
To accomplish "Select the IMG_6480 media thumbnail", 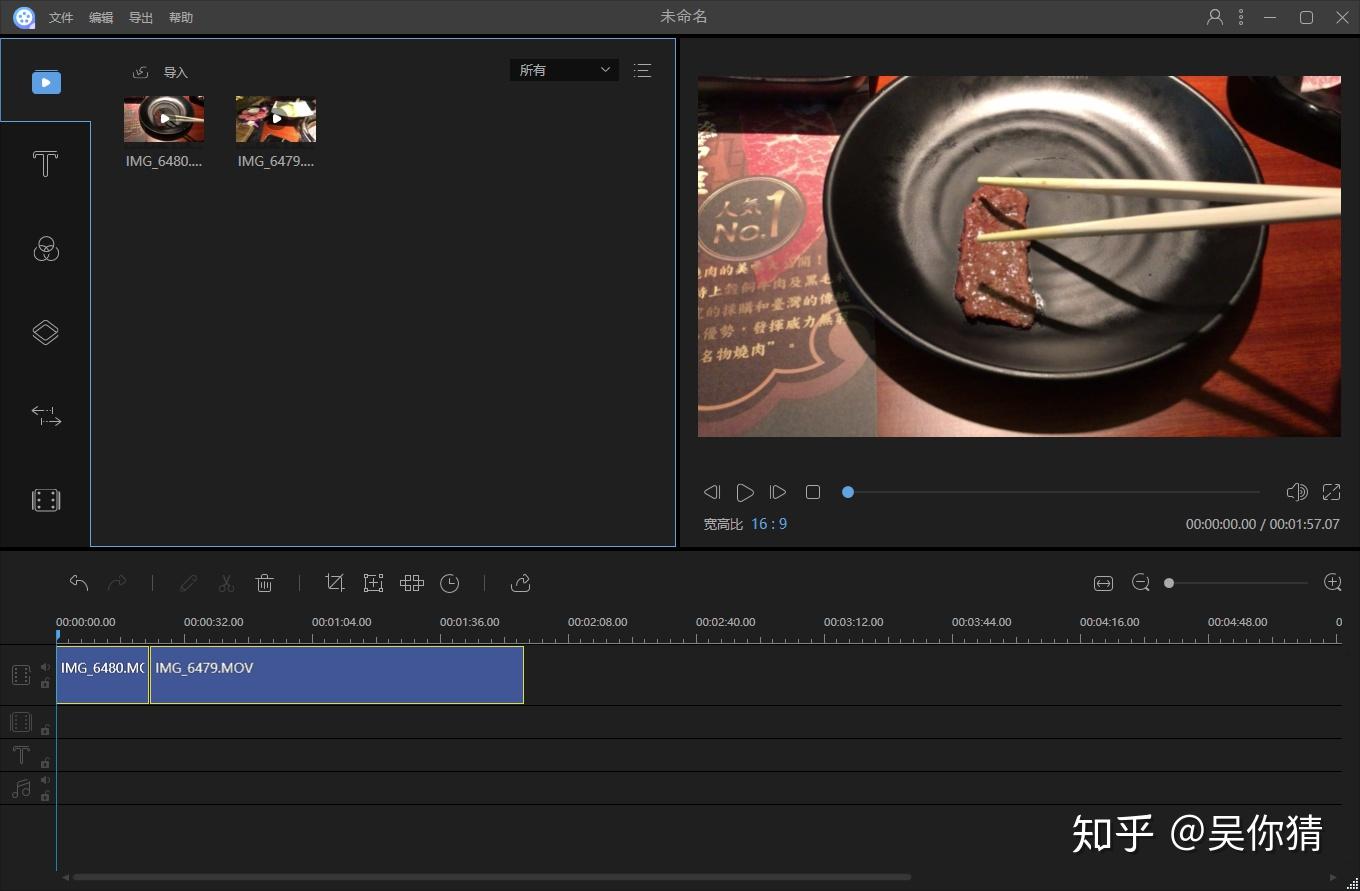I will pyautogui.click(x=164, y=119).
